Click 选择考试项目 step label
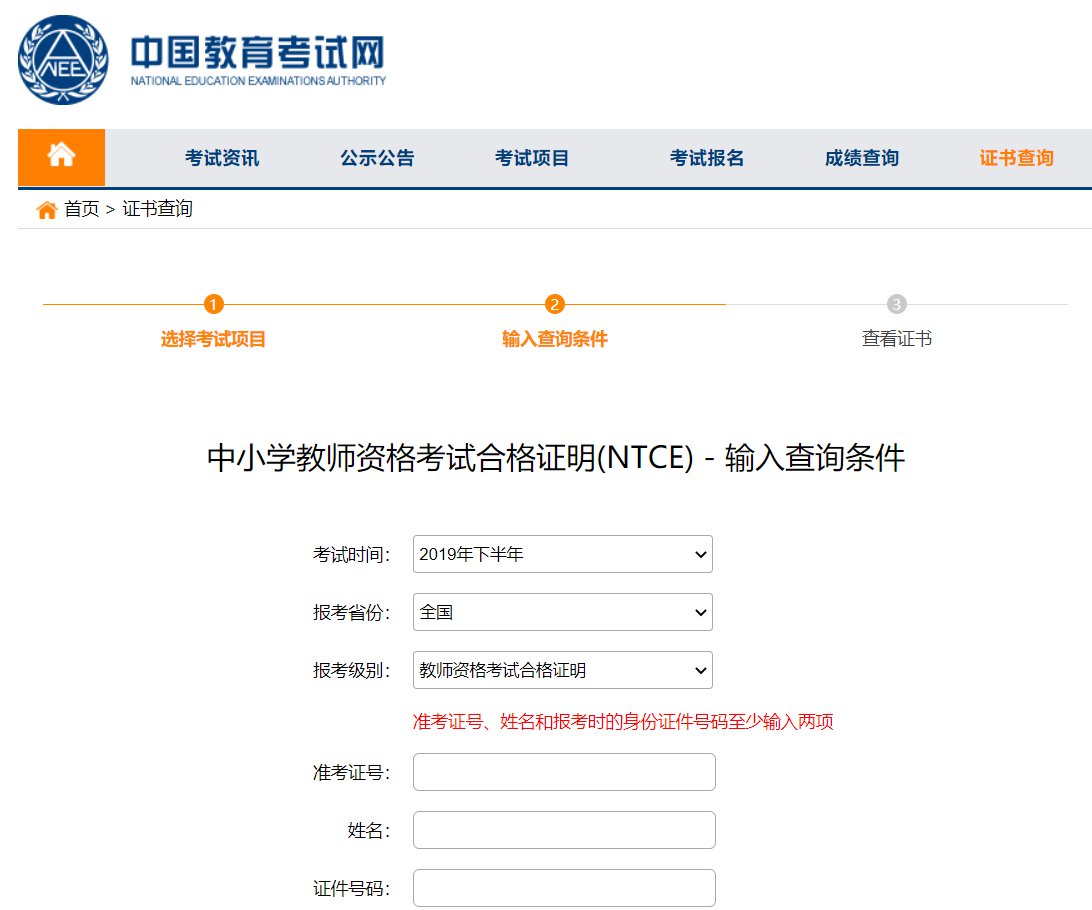The width and height of the screenshot is (1092, 910). tap(213, 339)
